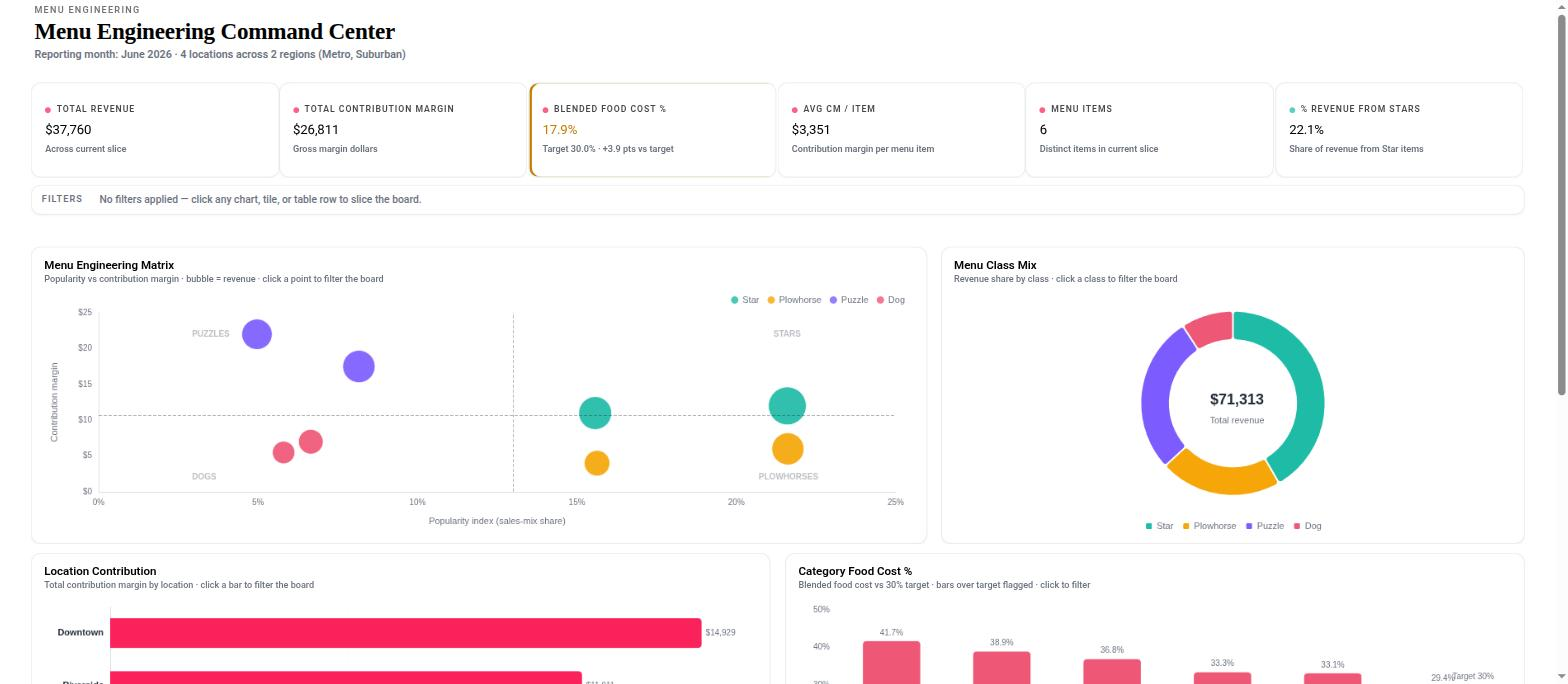Click the orange Plowhorse bubble near 22% popularity
This screenshot has height=684, width=1568.
[x=788, y=449]
